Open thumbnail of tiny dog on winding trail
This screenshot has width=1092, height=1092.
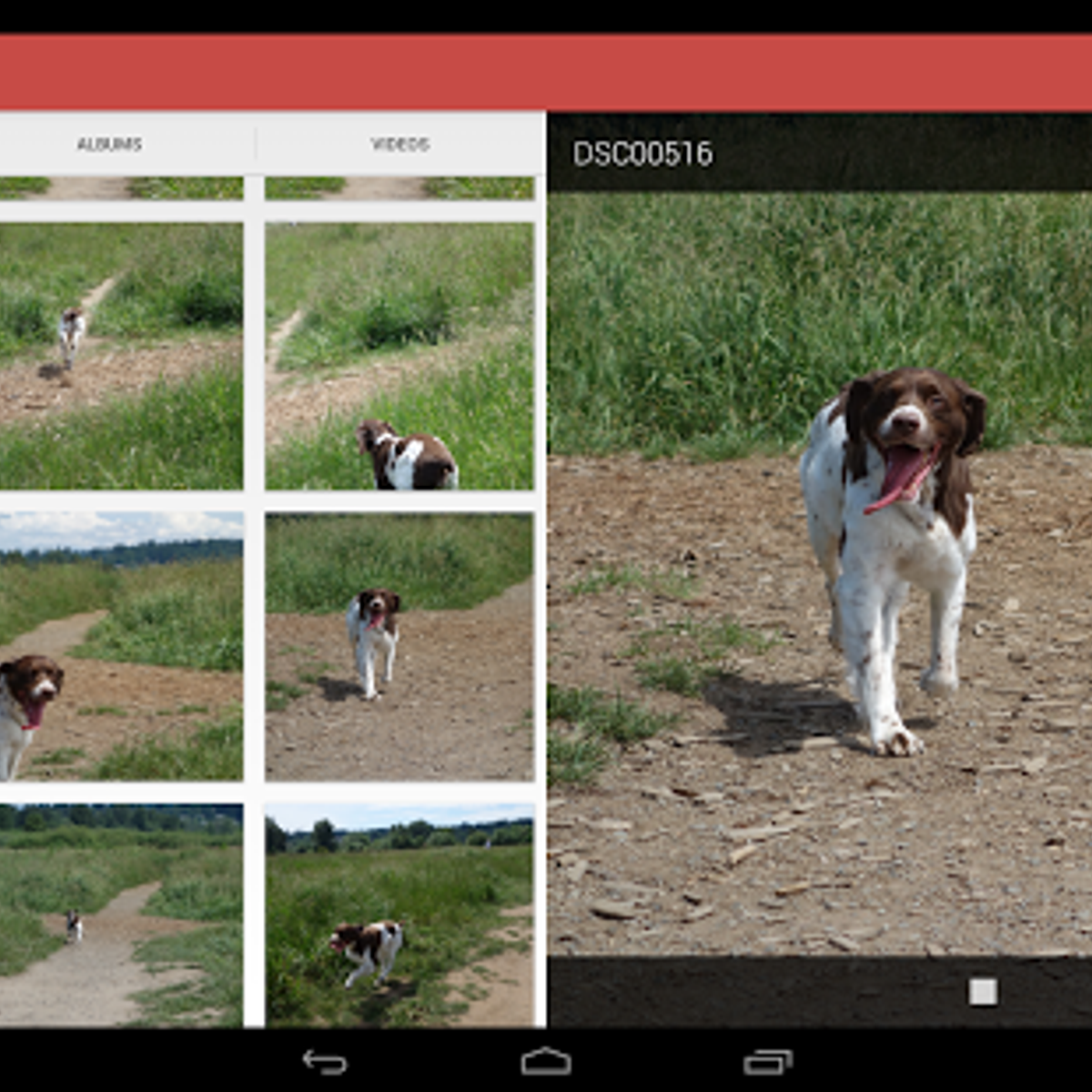pyautogui.click(x=120, y=915)
